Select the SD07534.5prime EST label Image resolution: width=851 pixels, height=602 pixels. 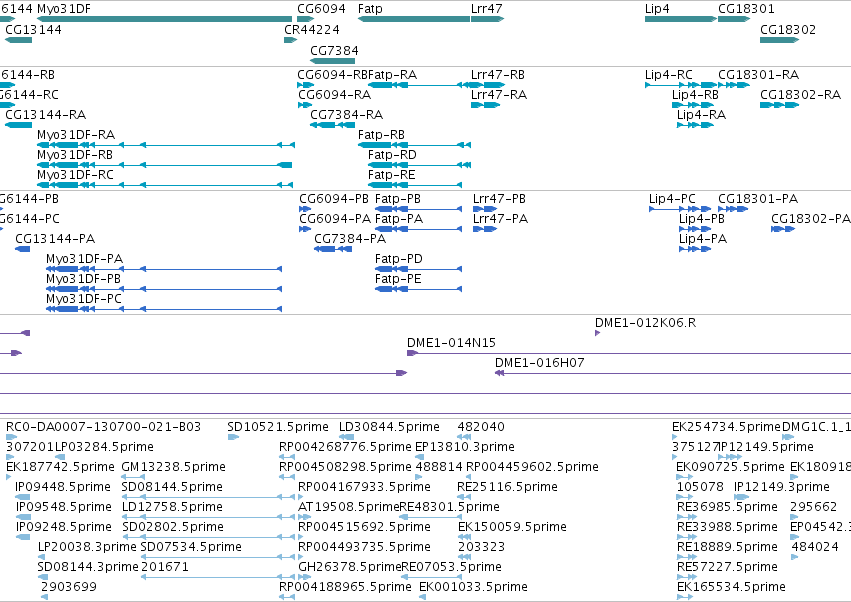tap(191, 547)
